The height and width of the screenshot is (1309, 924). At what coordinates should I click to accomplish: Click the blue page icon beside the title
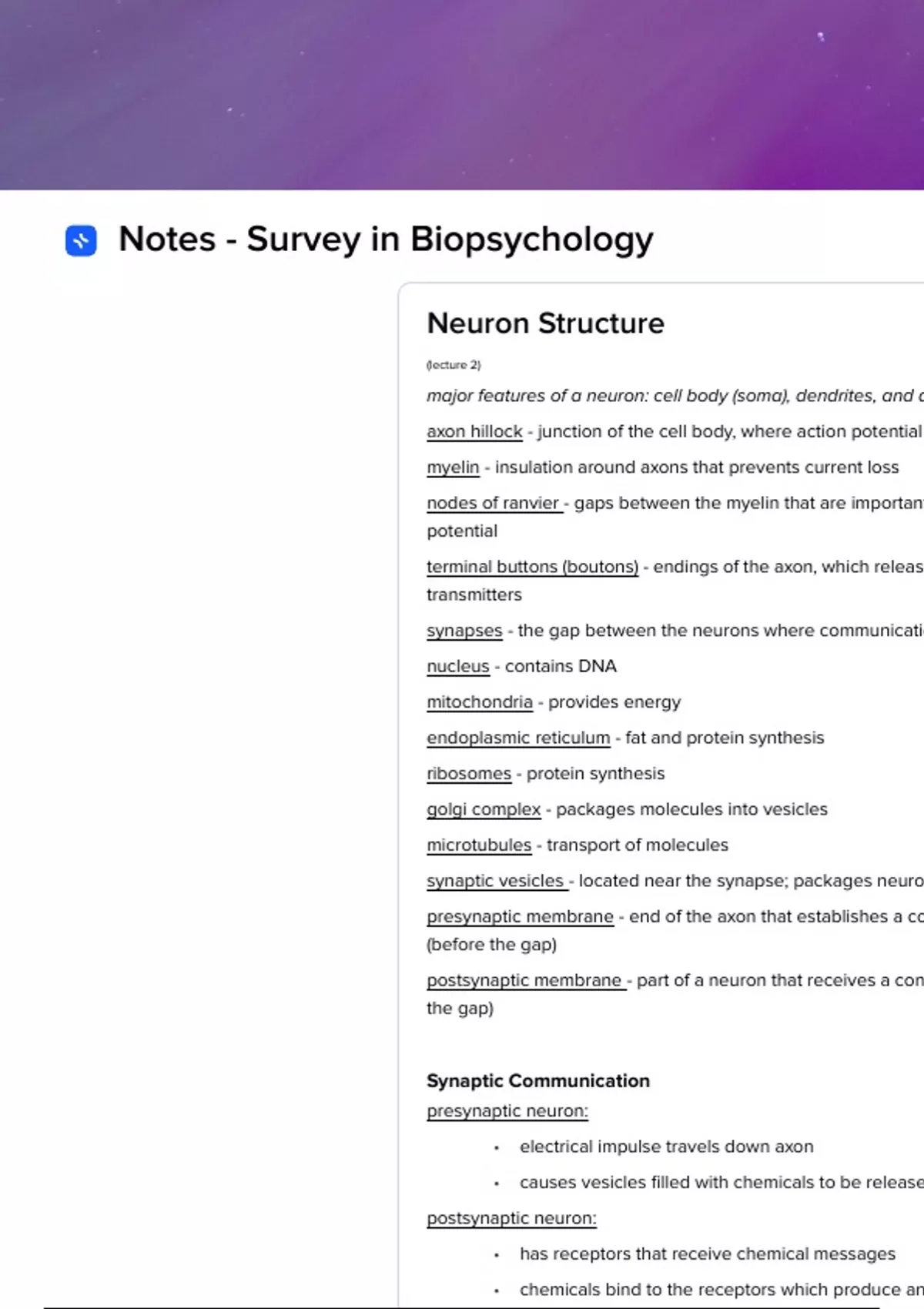point(81,240)
